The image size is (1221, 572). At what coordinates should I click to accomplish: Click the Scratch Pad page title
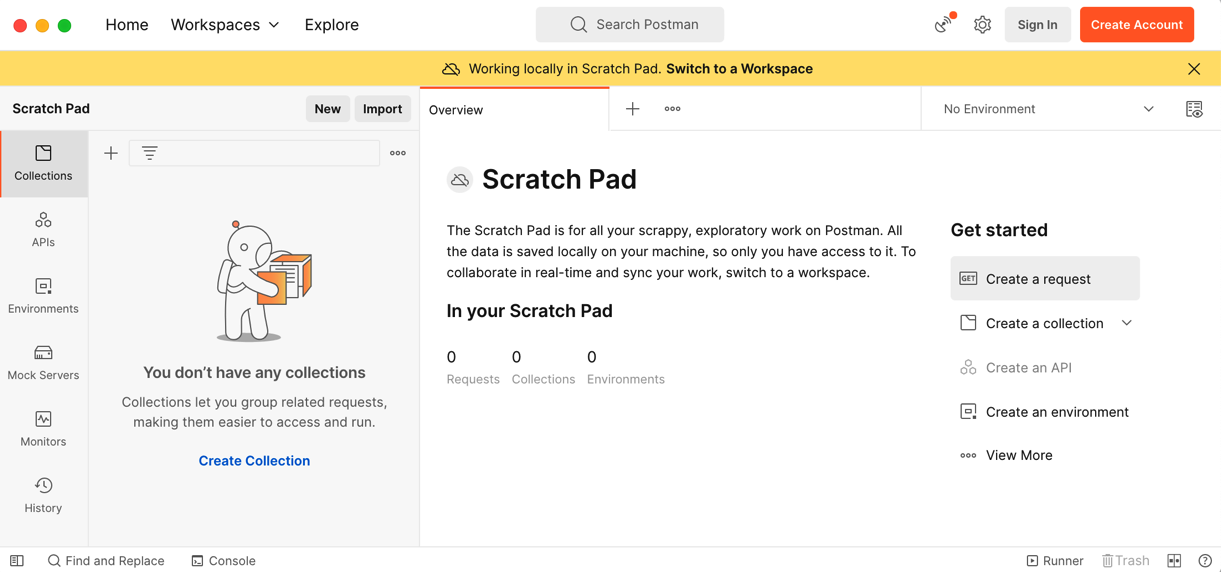pyautogui.click(x=559, y=179)
